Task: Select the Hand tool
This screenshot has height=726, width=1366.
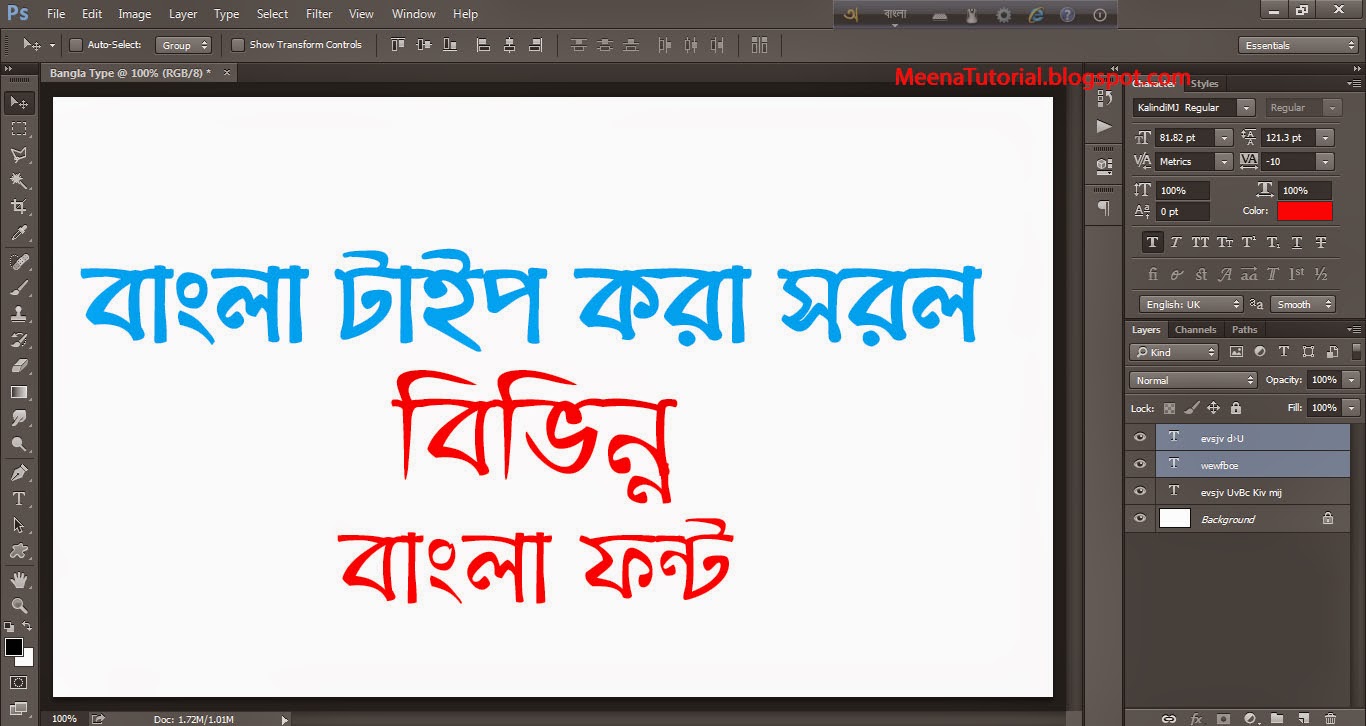Action: click(x=18, y=579)
